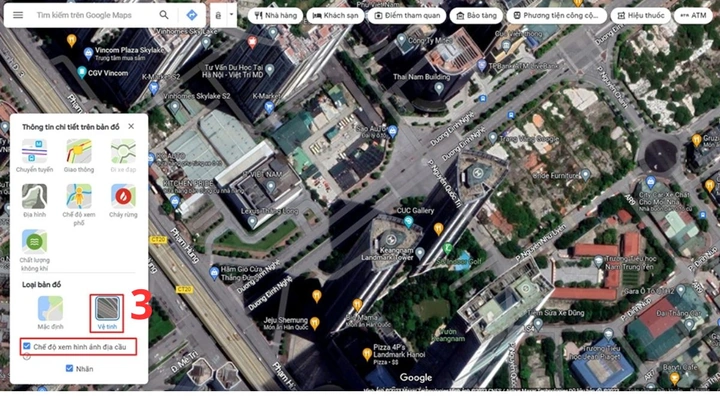Select the Vệ tinh satellite map type
The height and width of the screenshot is (405, 720).
pos(107,309)
